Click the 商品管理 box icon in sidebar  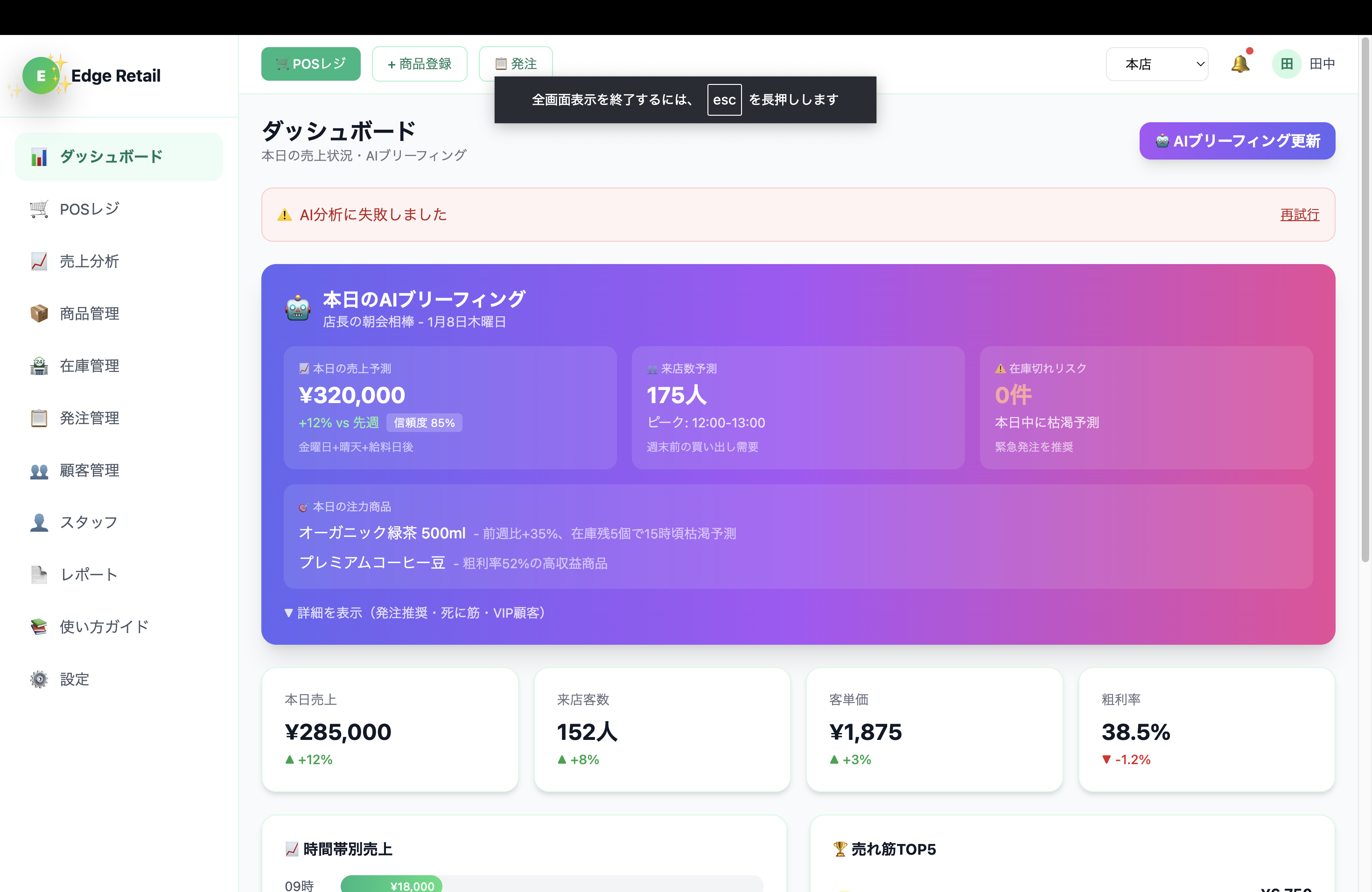pos(39,314)
